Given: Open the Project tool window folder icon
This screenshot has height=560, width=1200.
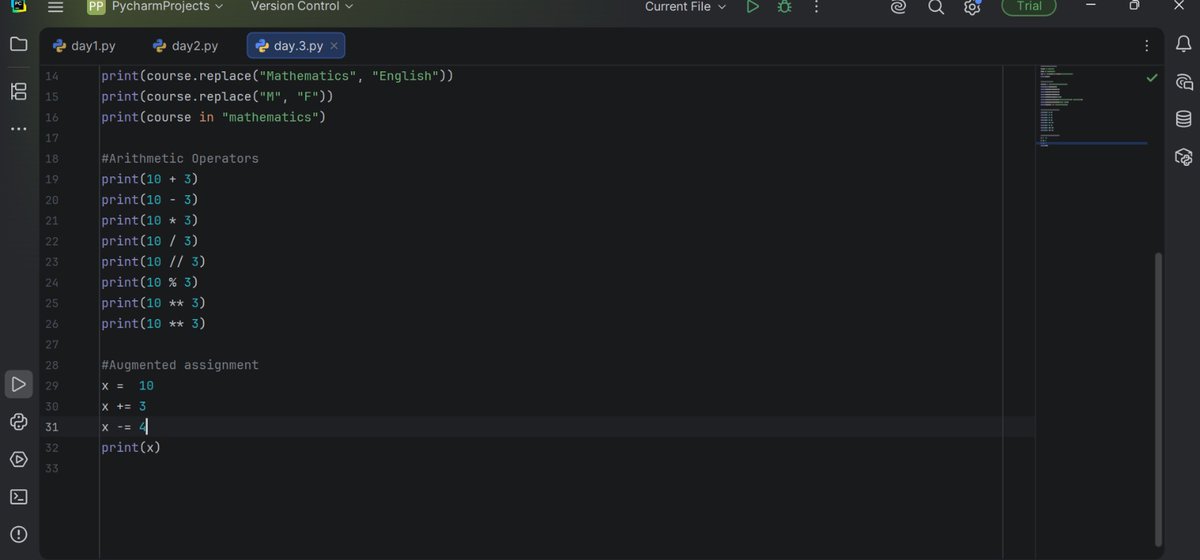Looking at the screenshot, I should (x=18, y=45).
